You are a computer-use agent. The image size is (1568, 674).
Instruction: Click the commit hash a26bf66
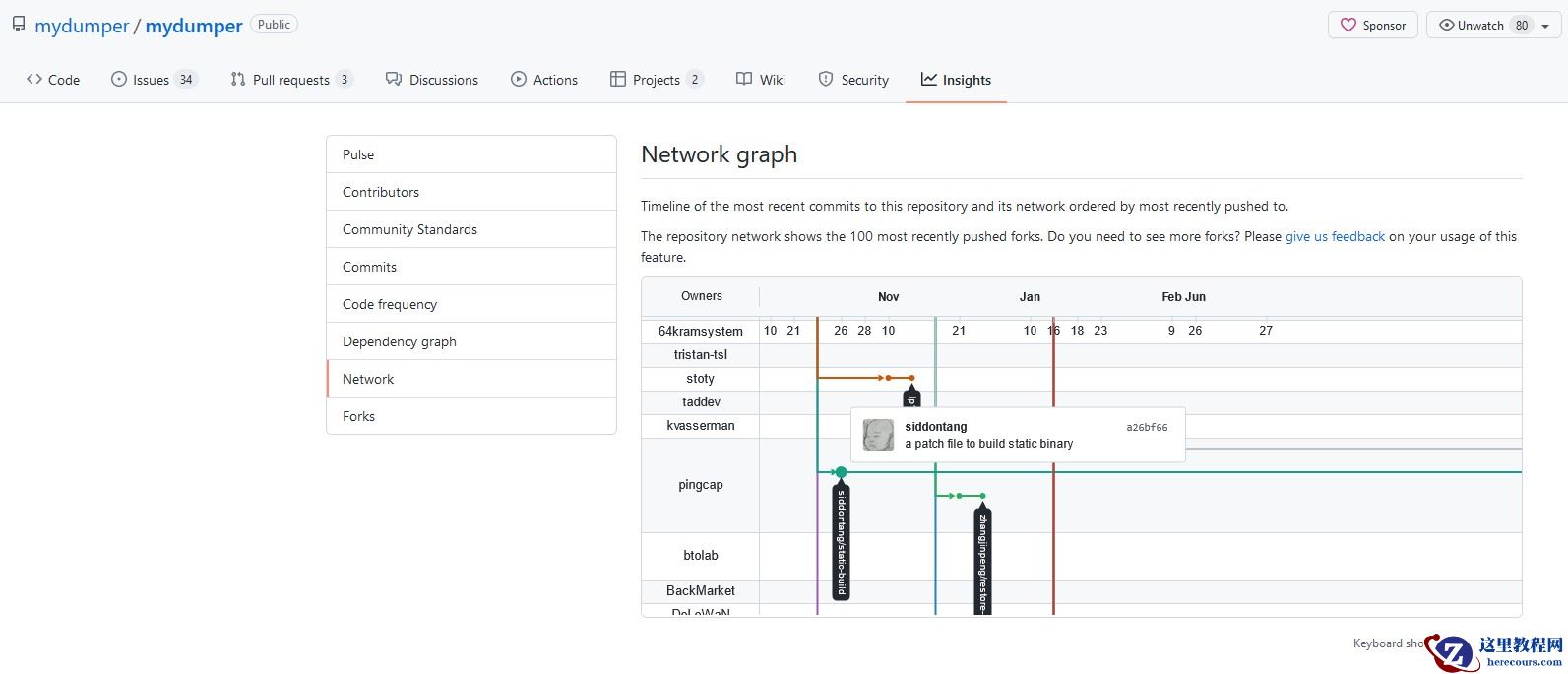point(1147,428)
